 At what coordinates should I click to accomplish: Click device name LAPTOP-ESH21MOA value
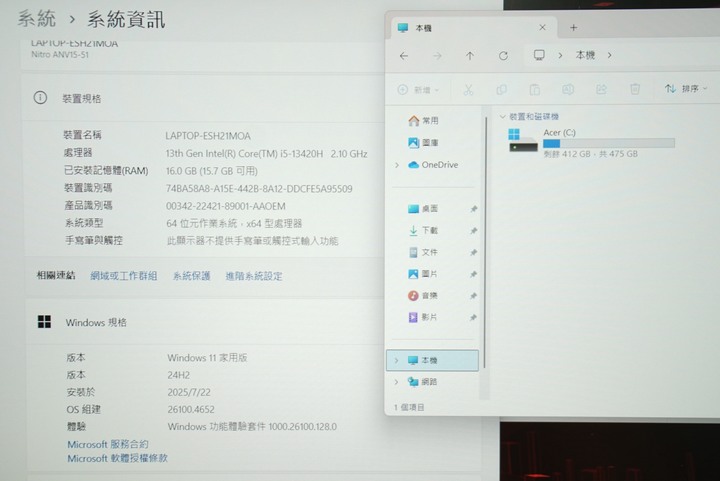coord(208,136)
